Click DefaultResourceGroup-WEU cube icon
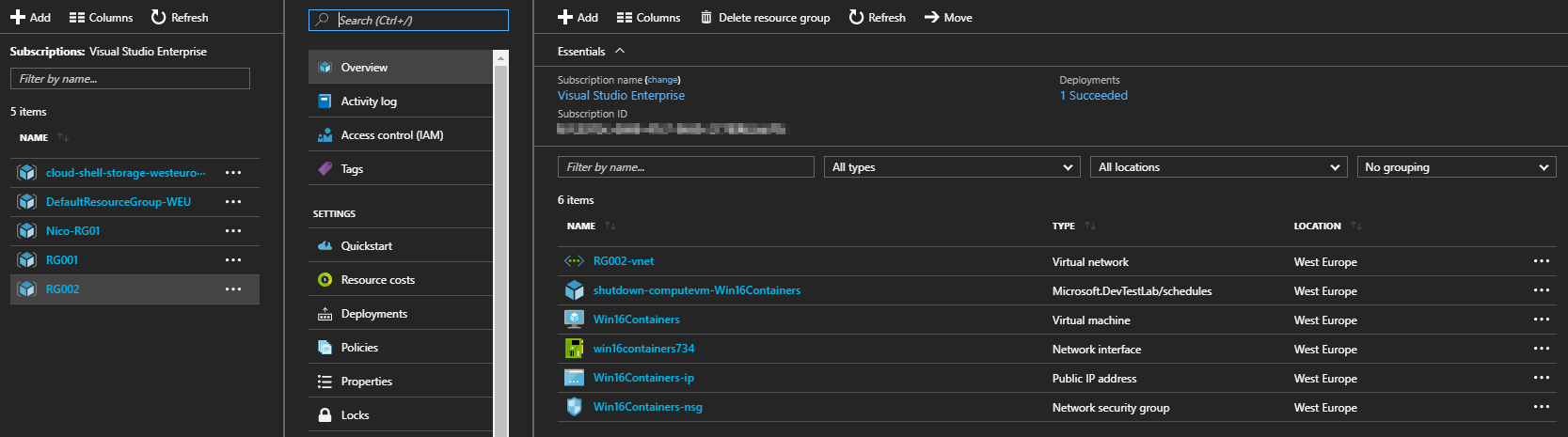The width and height of the screenshot is (1568, 437). pos(26,202)
